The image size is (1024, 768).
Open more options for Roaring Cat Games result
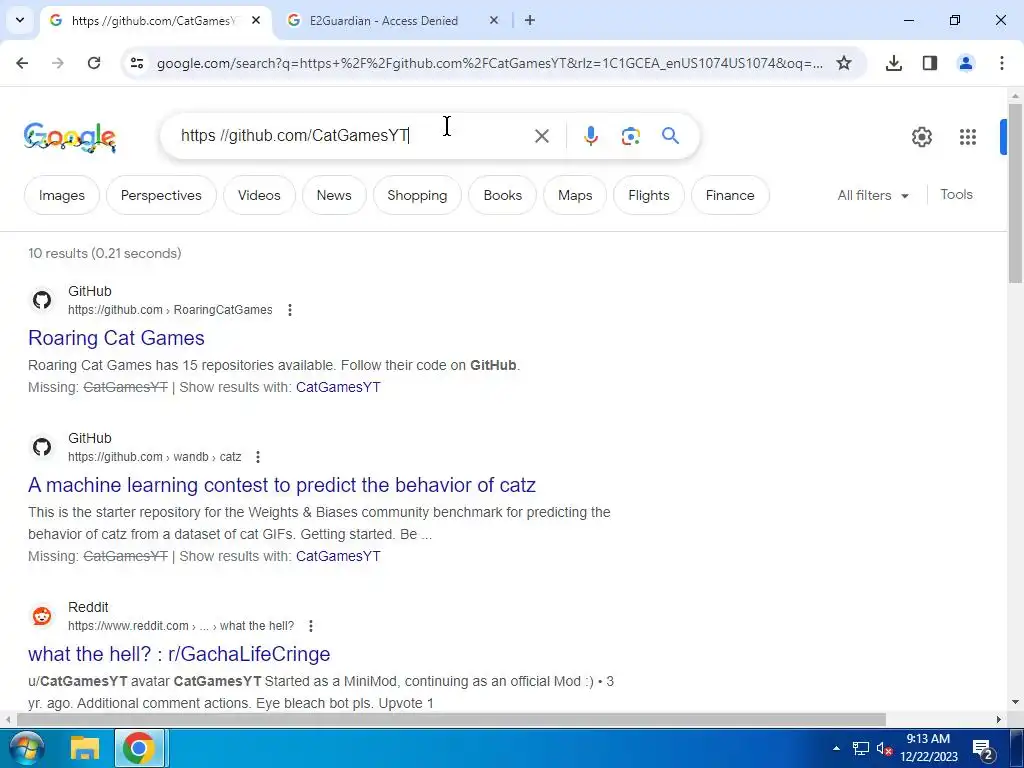(x=290, y=310)
